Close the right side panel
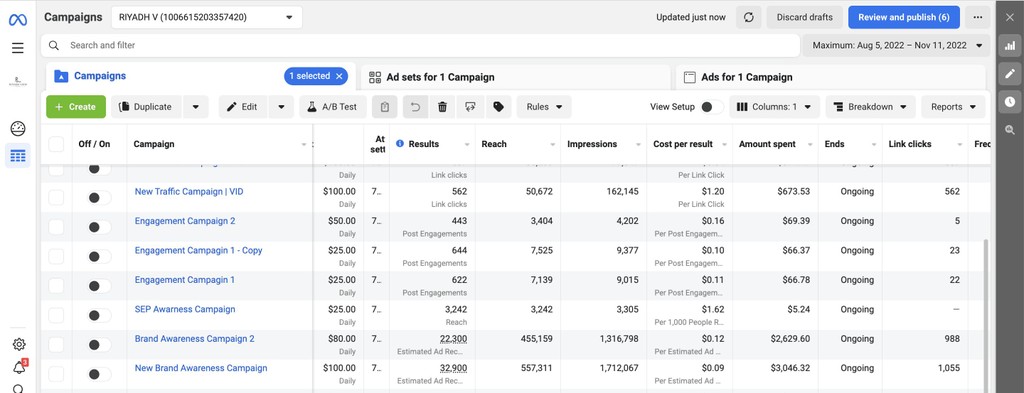This screenshot has height=393, width=1024. pos(1010,18)
